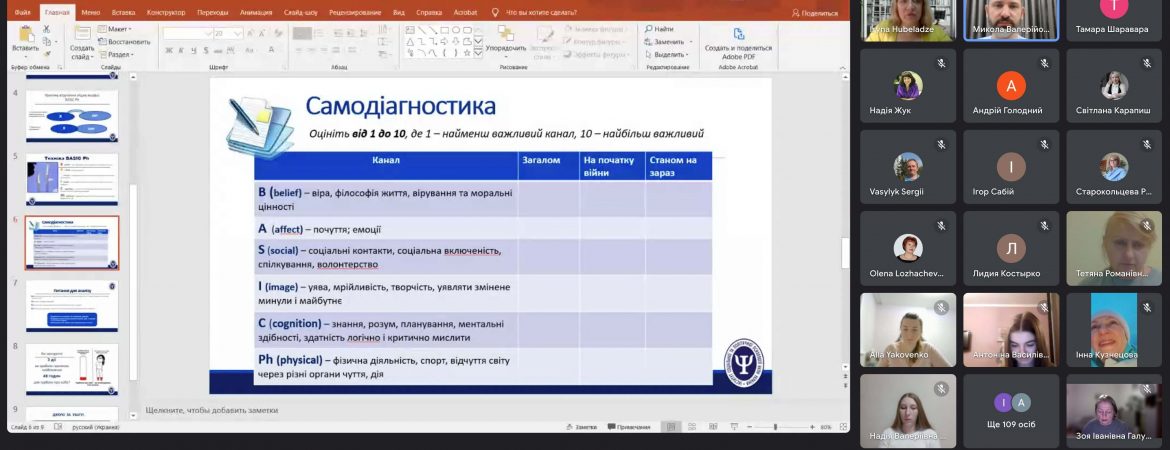Open the Переходы tab

click(x=213, y=13)
